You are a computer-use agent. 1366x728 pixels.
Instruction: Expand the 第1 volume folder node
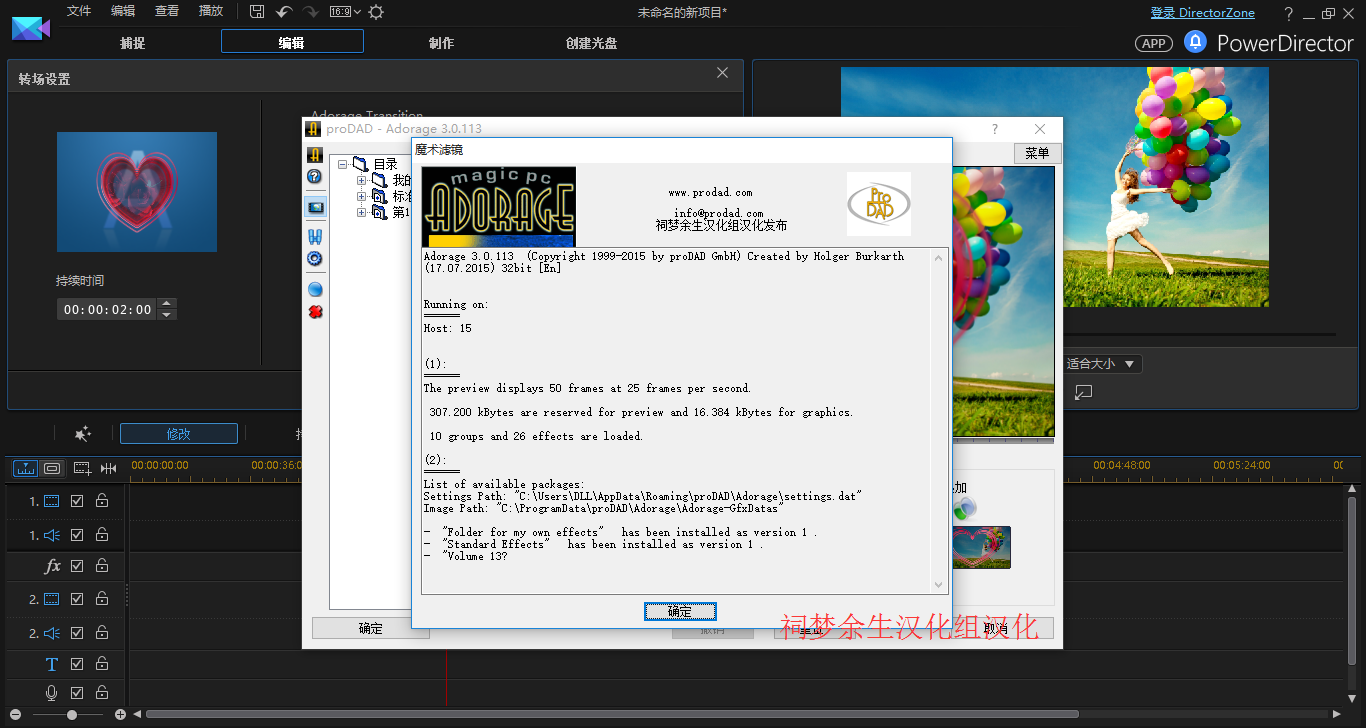pos(362,212)
